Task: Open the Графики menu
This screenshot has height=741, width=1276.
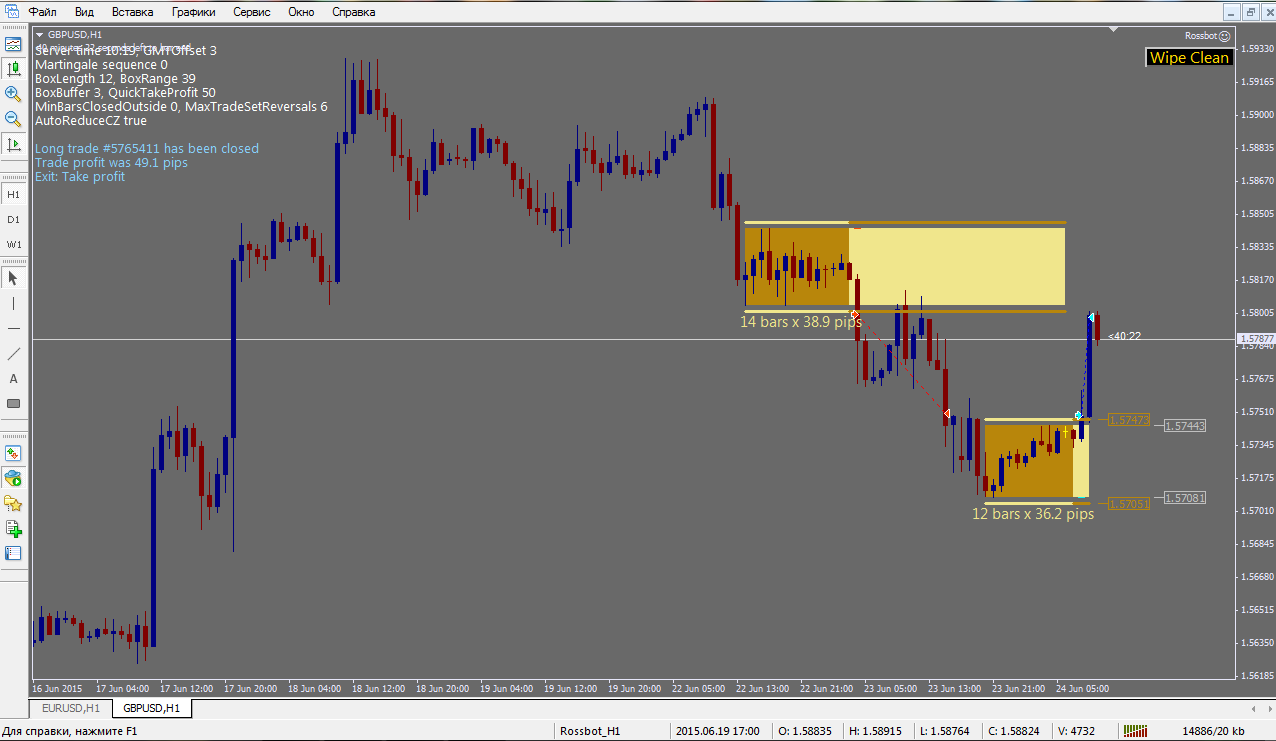Action: [193, 12]
